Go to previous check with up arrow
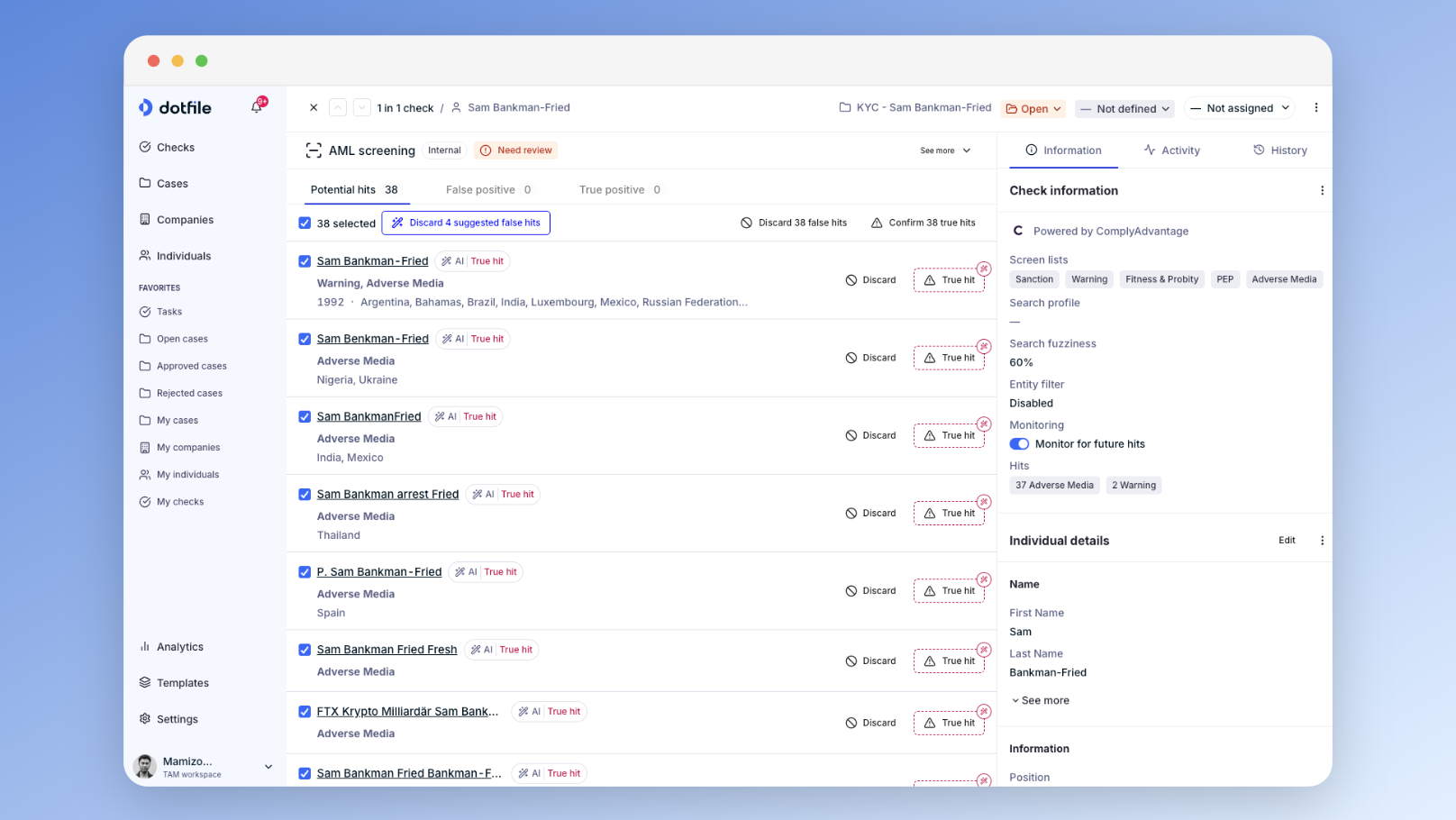 (x=338, y=107)
